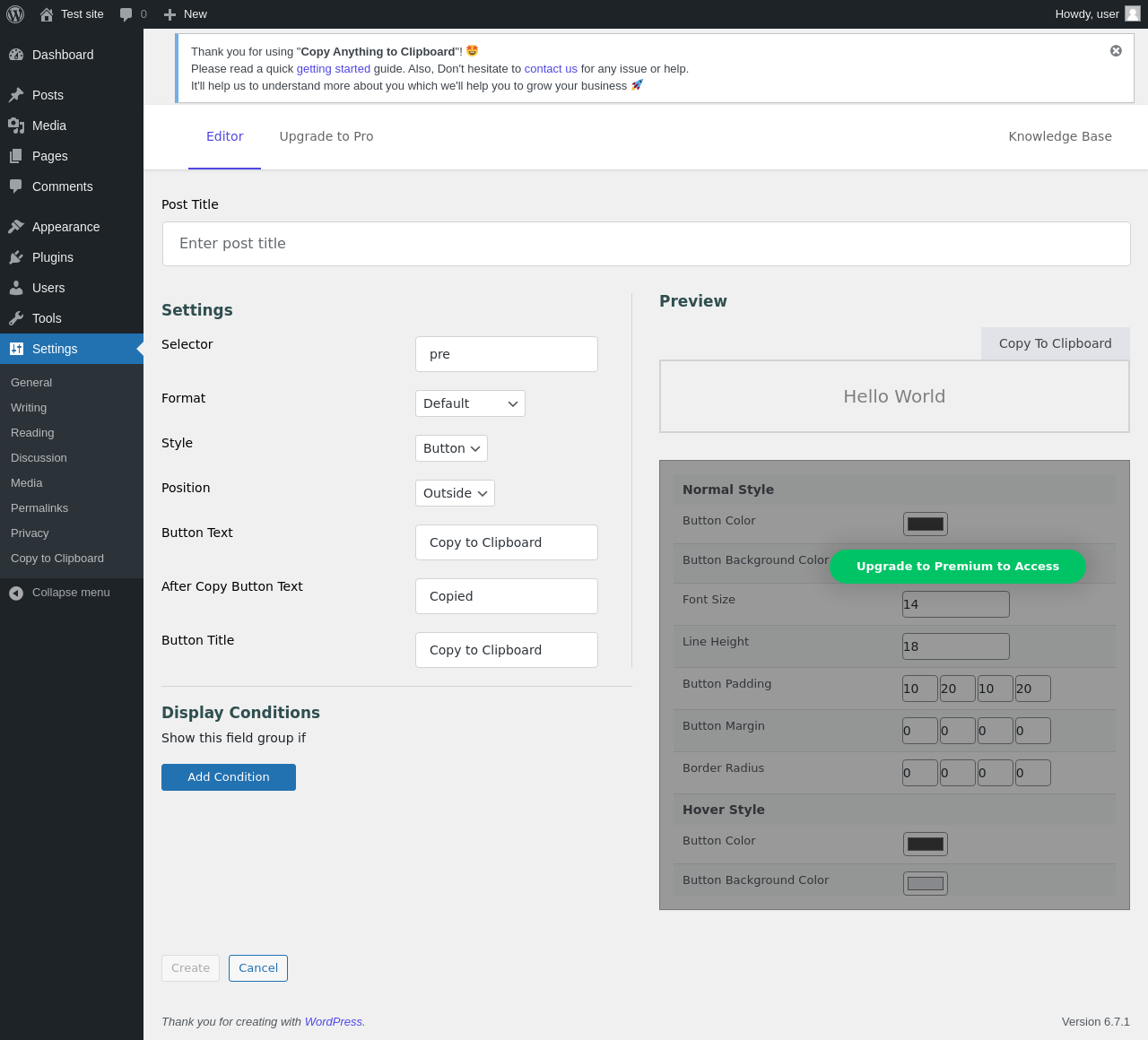Viewport: 1148px width, 1040px height.
Task: Click the Media sidebar icon
Action: click(16, 126)
